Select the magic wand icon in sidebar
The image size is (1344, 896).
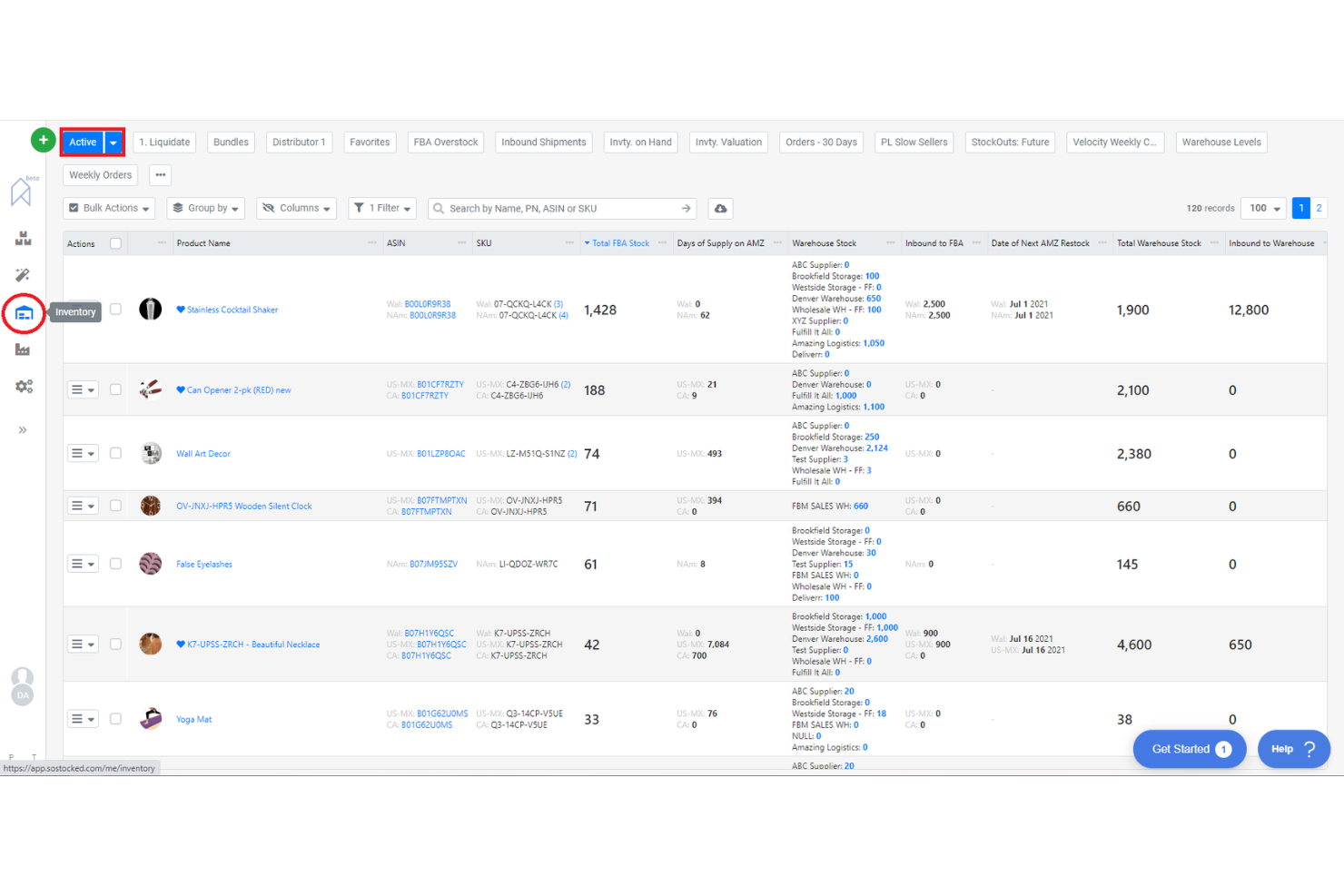(23, 275)
